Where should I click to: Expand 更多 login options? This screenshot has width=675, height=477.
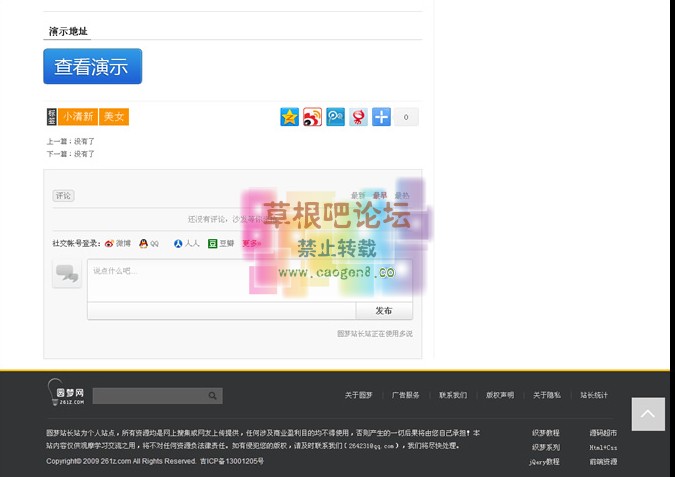(x=251, y=244)
